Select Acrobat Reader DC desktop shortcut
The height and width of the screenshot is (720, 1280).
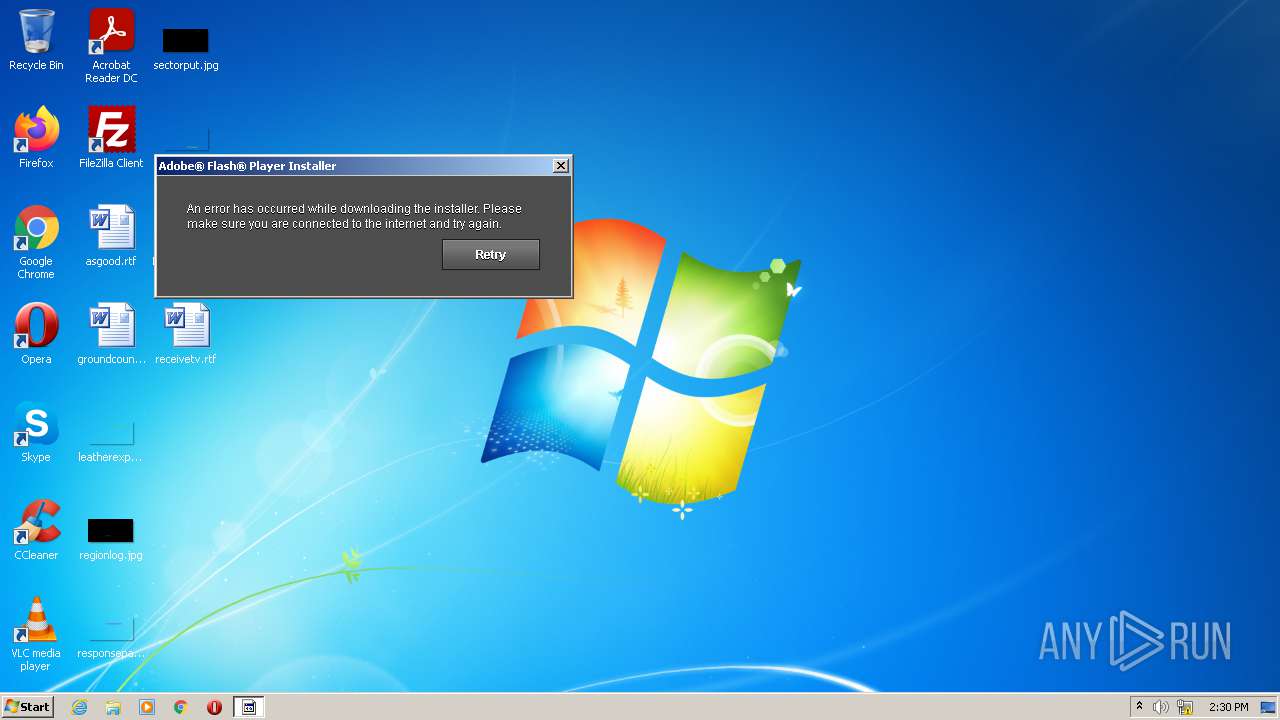point(111,46)
